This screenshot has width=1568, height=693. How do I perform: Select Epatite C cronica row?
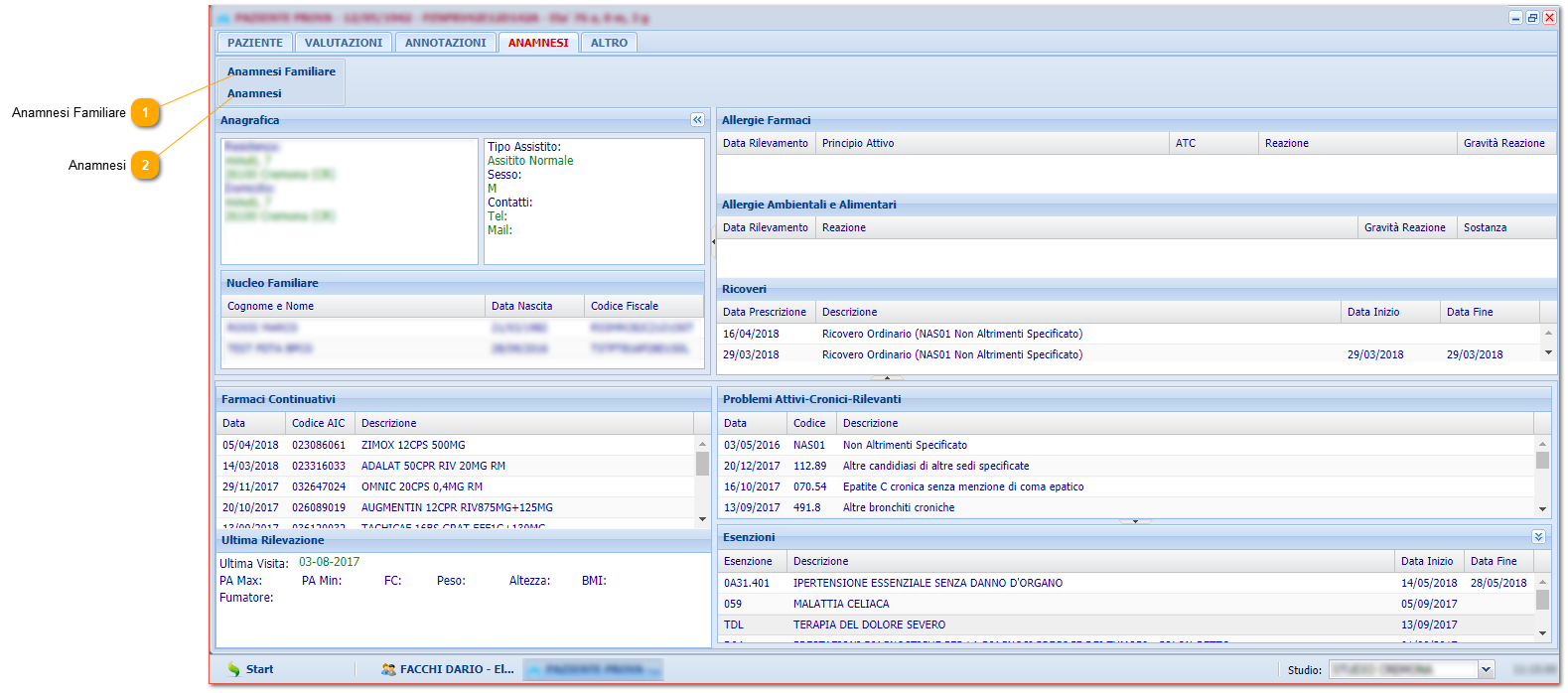[1126, 486]
